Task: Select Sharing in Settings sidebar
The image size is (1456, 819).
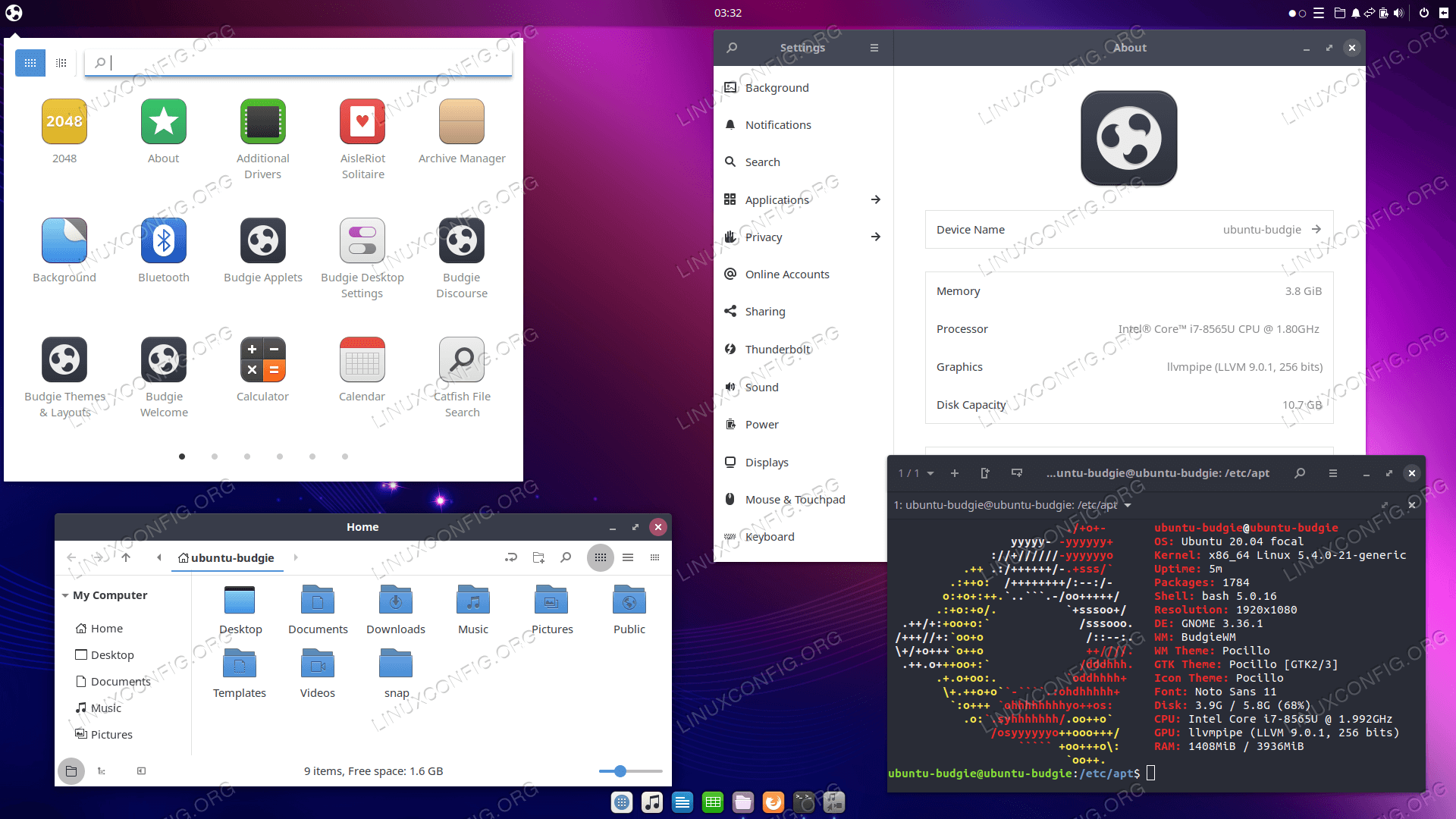Action: click(x=803, y=312)
